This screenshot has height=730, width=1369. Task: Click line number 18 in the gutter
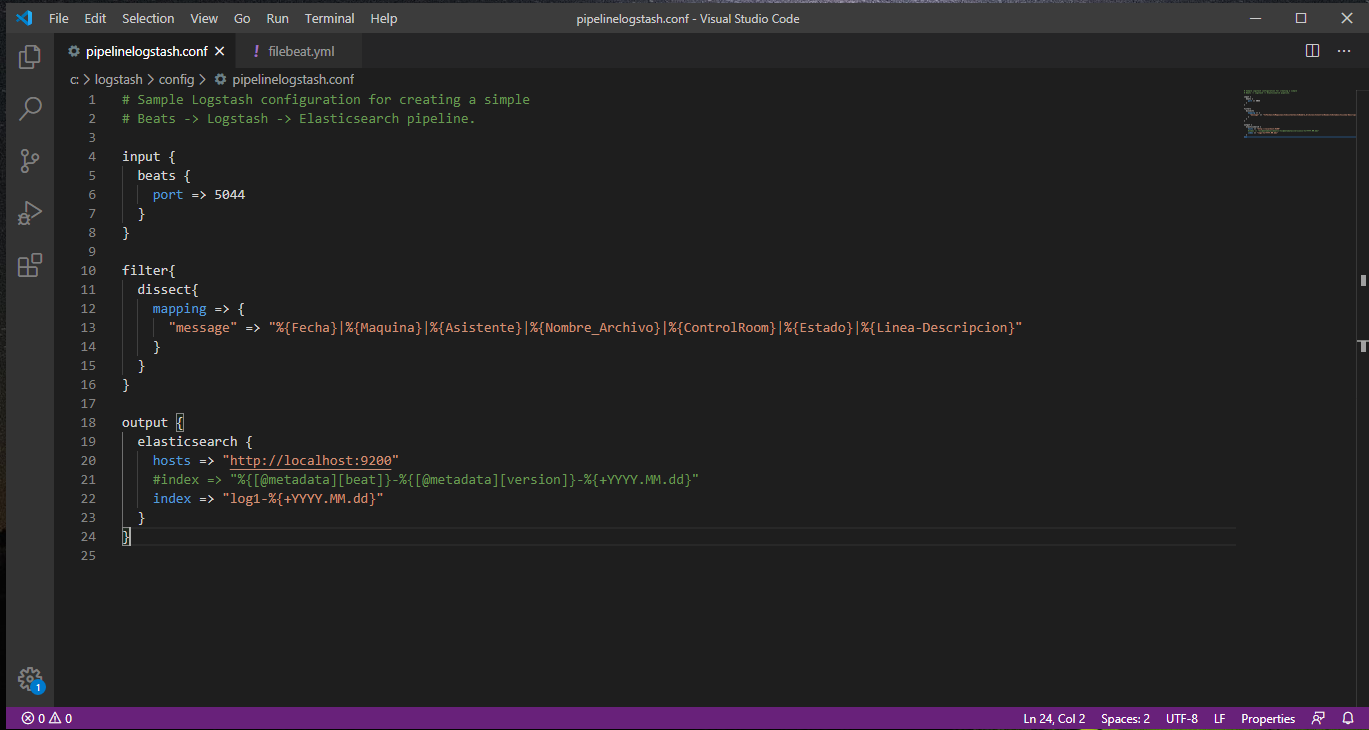click(89, 423)
